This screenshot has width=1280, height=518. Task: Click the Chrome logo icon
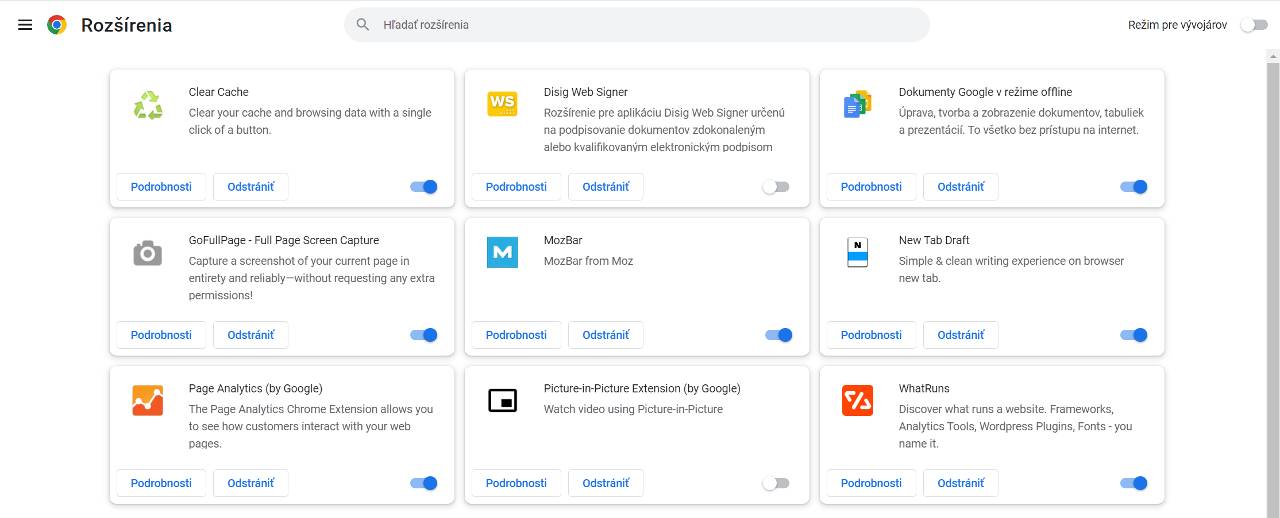click(57, 25)
